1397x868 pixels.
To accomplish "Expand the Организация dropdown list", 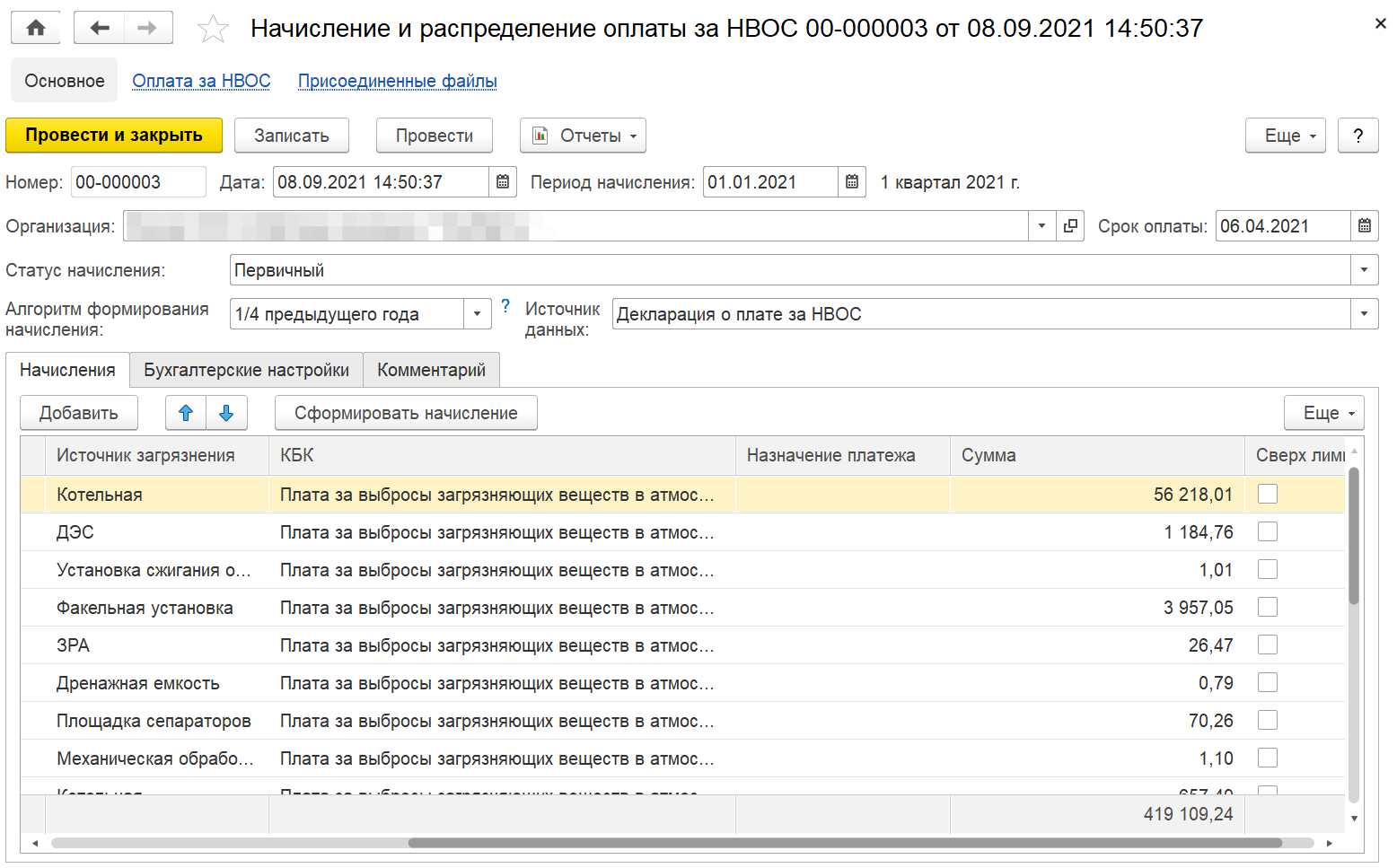I will click(x=1041, y=226).
